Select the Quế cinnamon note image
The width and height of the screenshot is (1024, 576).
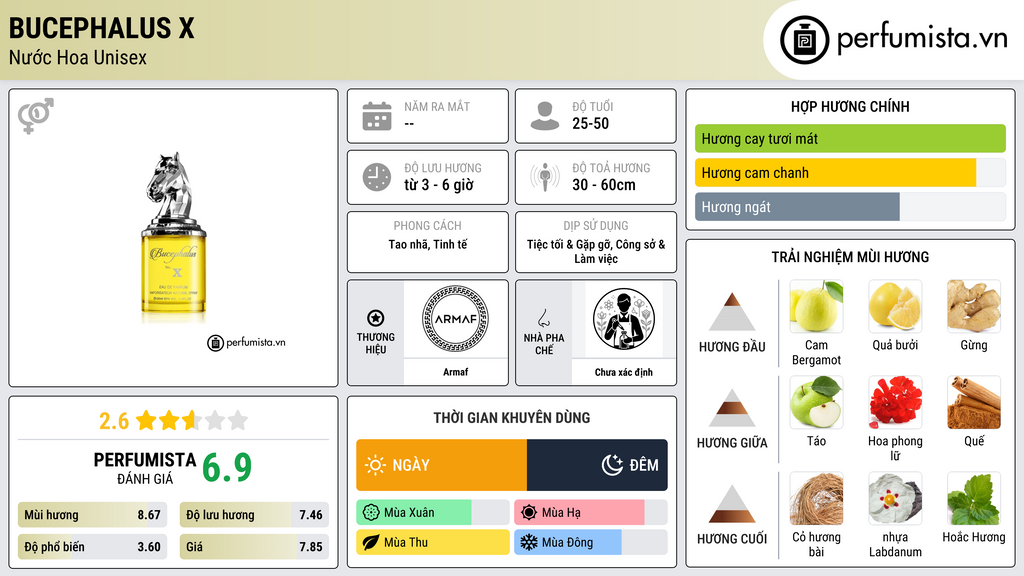(x=974, y=403)
